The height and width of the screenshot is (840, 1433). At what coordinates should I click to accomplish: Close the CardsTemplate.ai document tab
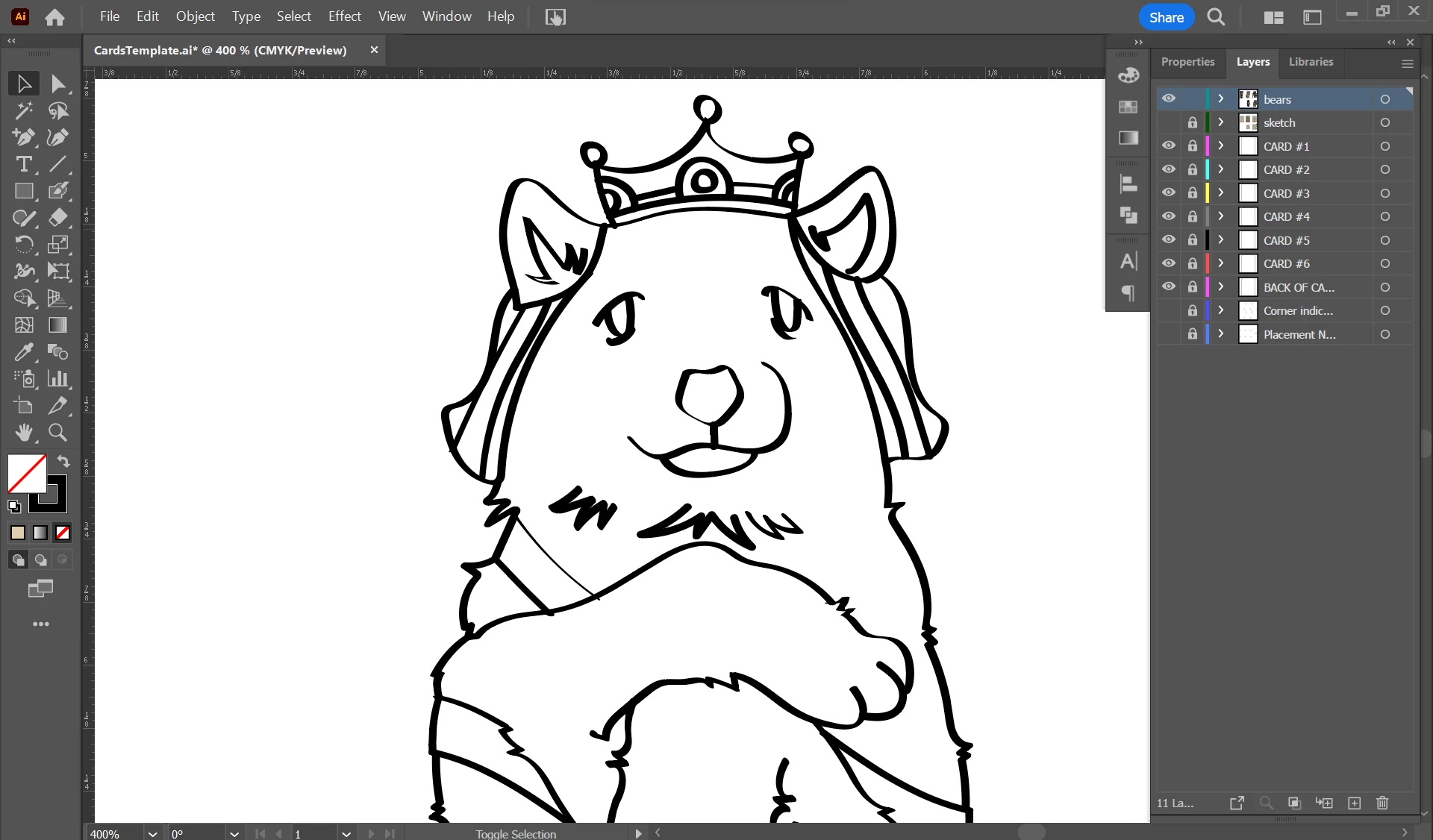pos(374,50)
